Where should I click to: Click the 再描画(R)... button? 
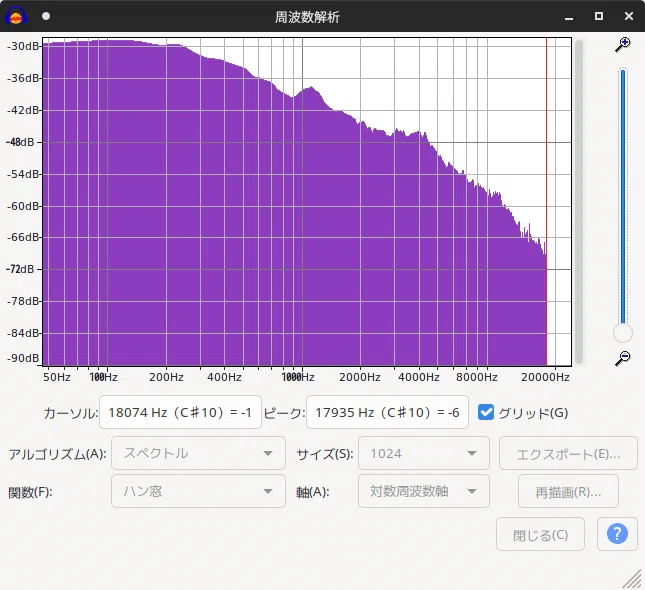(x=568, y=491)
